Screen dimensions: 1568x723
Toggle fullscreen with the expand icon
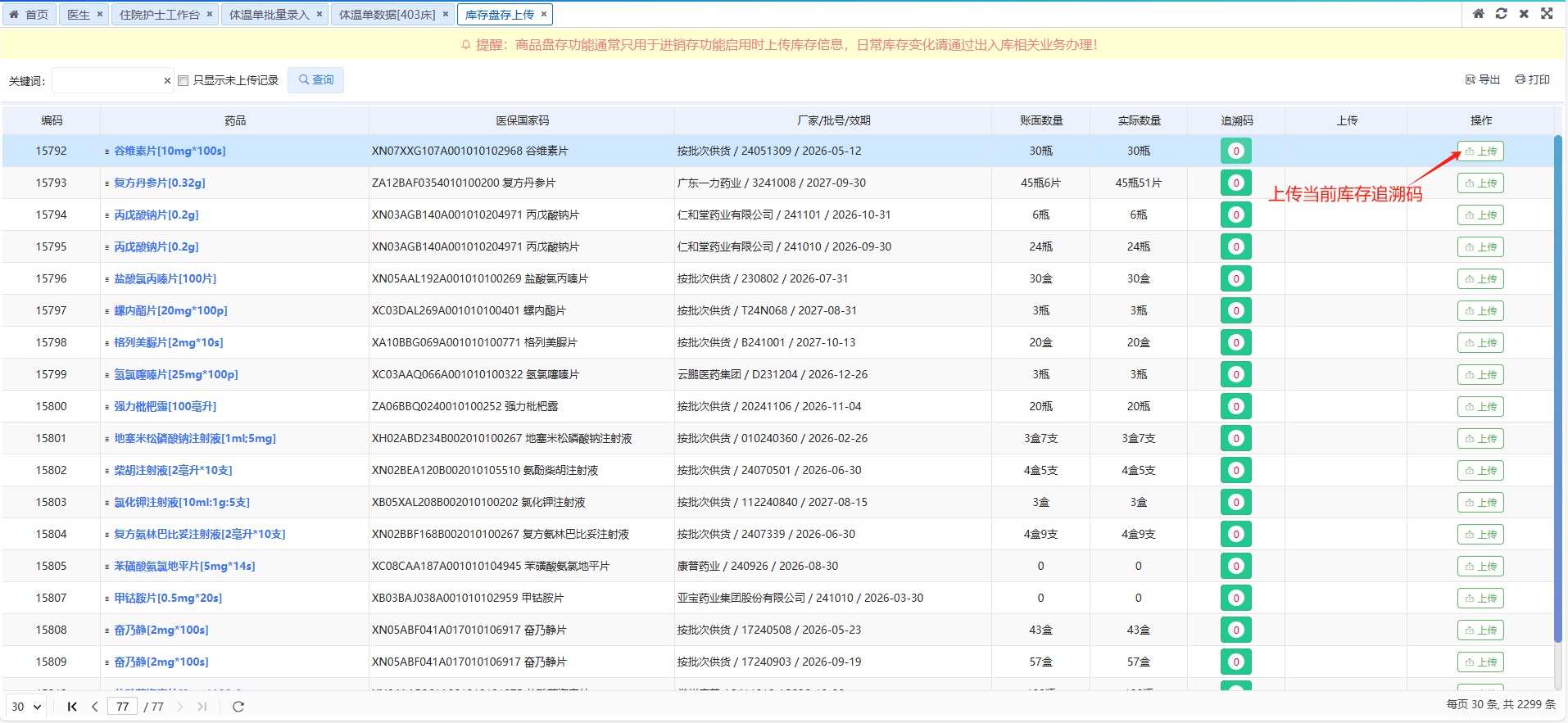coord(1547,13)
